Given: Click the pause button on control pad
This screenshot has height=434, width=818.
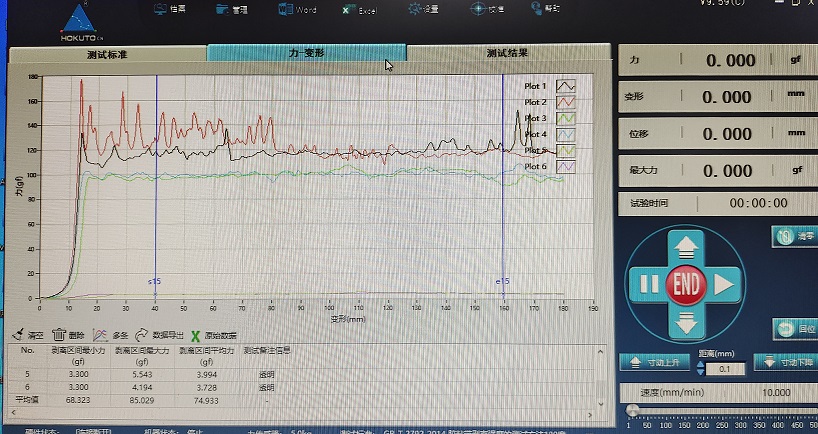Looking at the screenshot, I should point(647,285).
